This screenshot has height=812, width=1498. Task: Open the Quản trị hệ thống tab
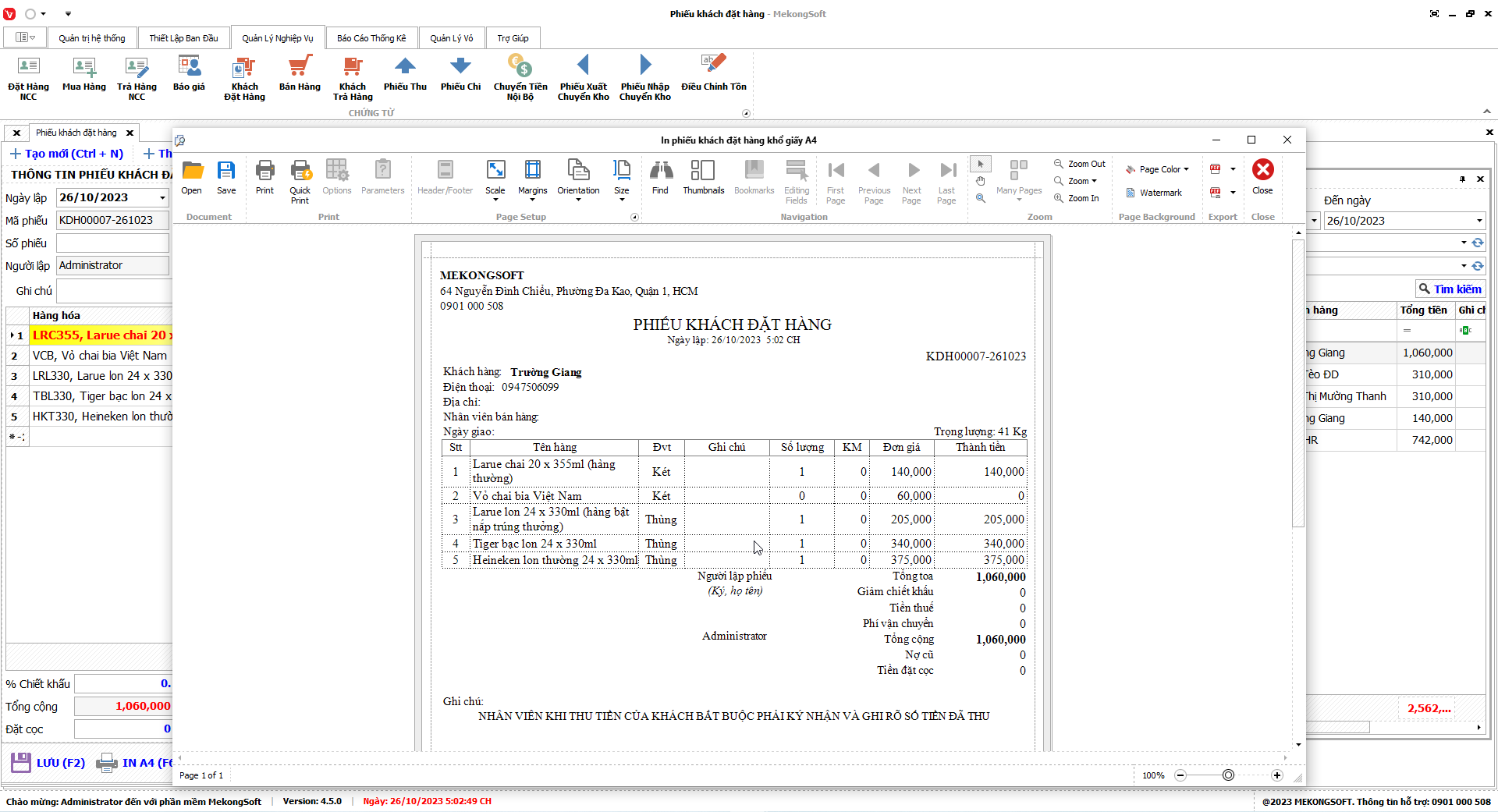91,38
